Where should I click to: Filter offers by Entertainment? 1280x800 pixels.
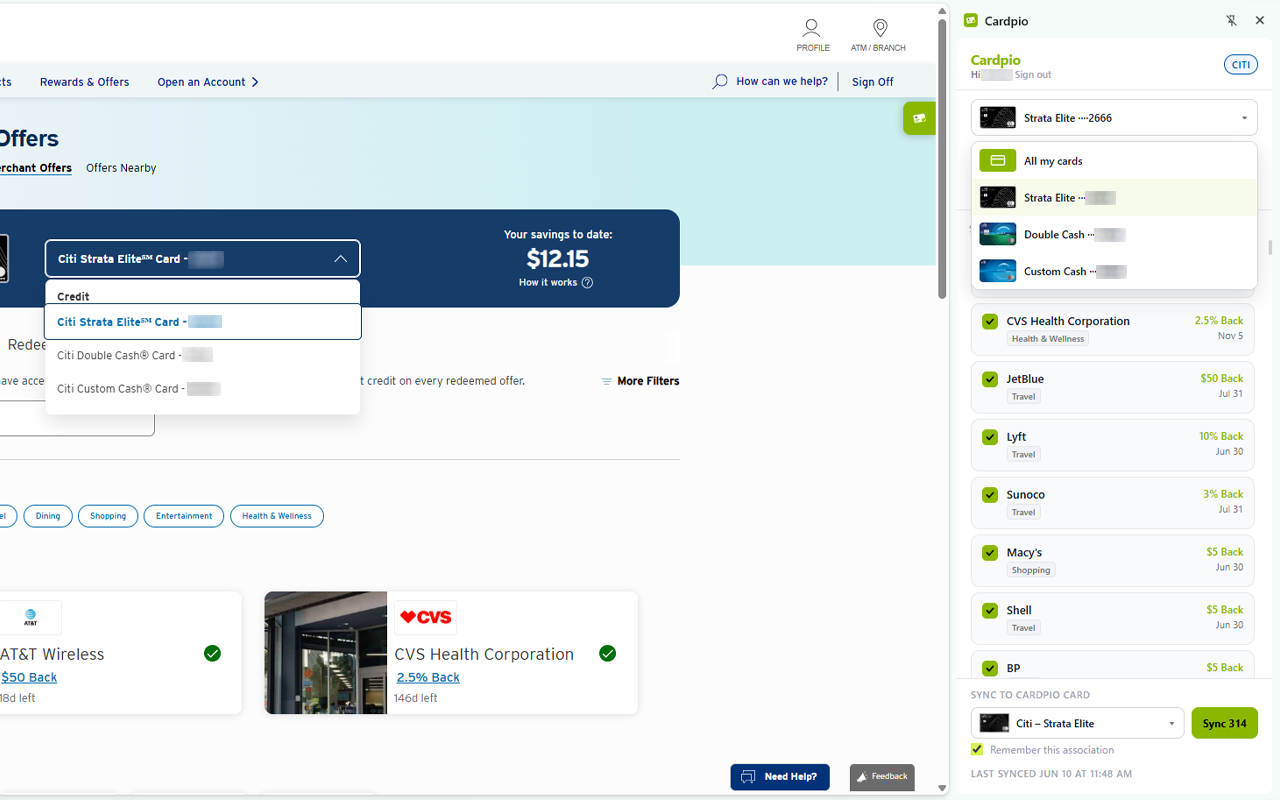click(x=184, y=516)
